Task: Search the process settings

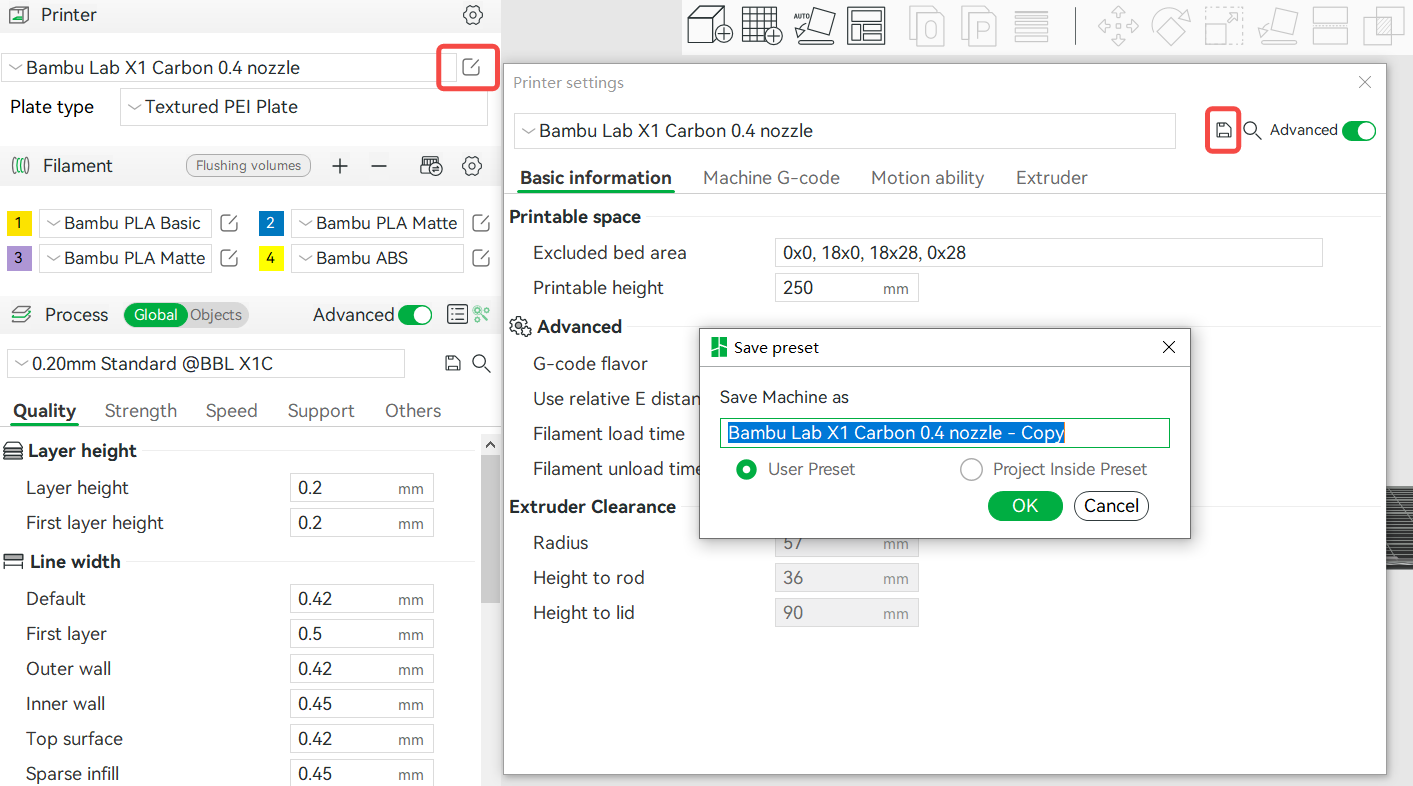Action: tap(481, 363)
